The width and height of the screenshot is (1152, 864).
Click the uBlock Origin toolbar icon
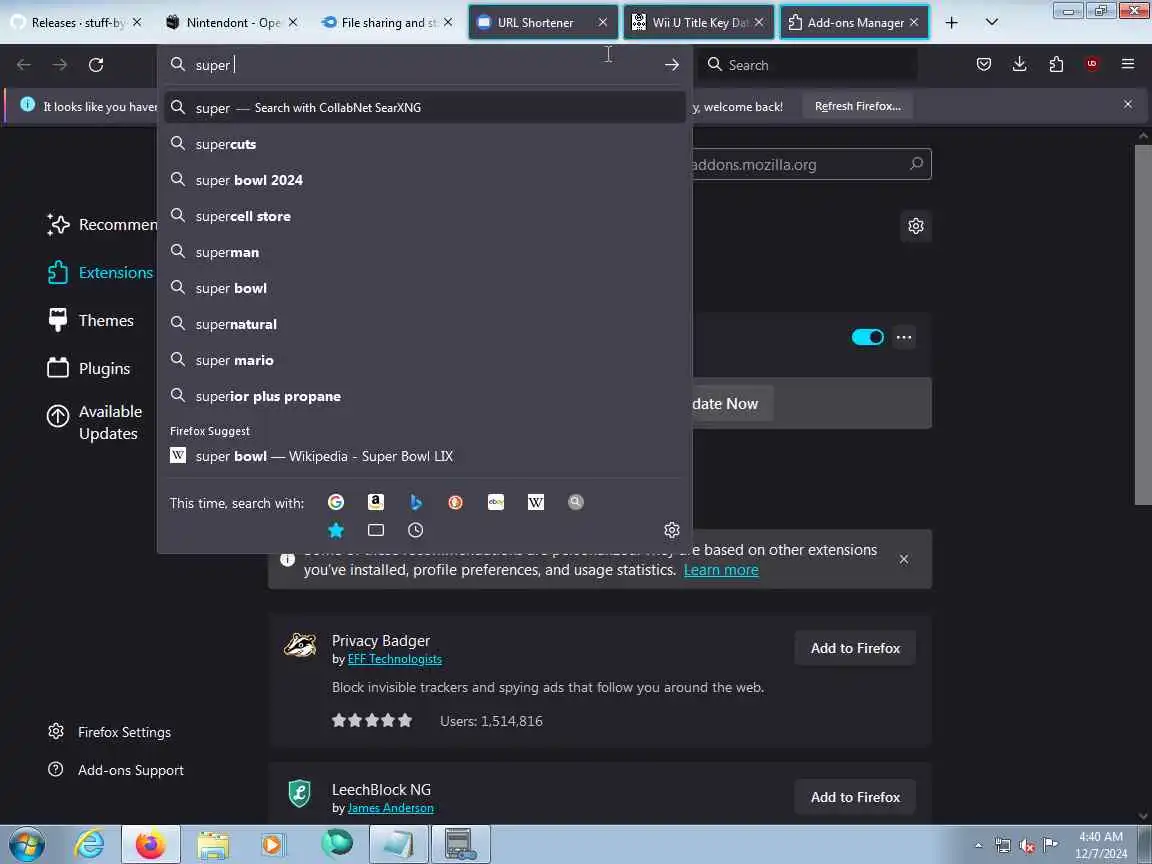(1092, 65)
